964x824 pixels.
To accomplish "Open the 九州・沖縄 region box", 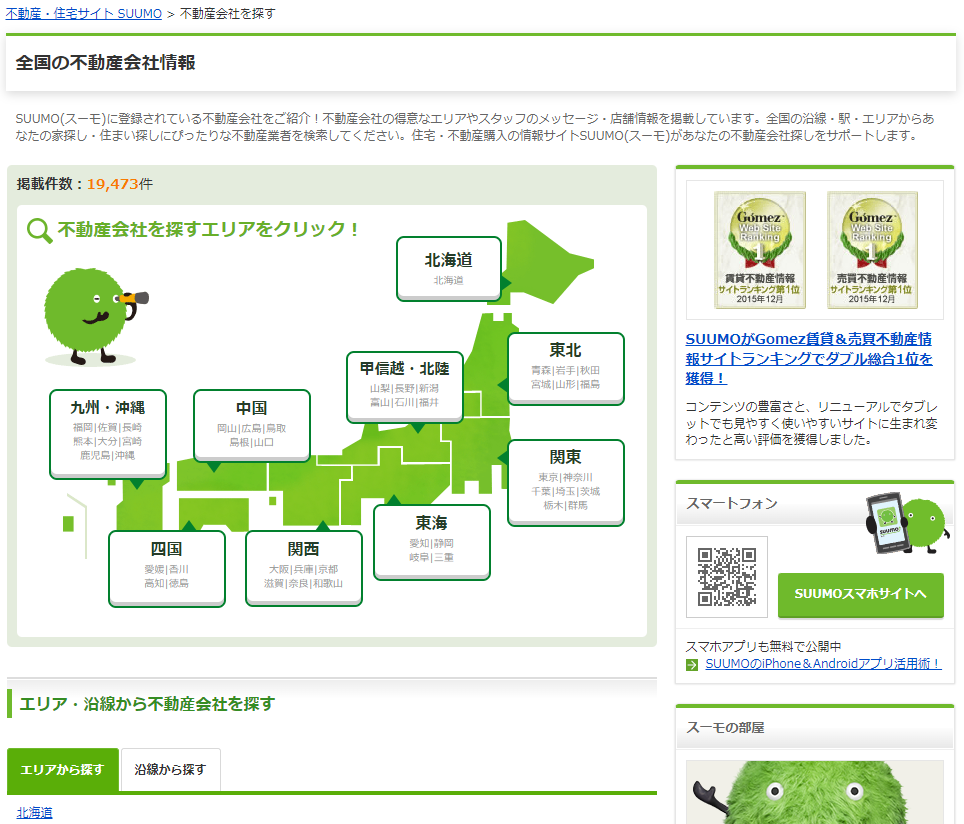I will click(x=108, y=434).
